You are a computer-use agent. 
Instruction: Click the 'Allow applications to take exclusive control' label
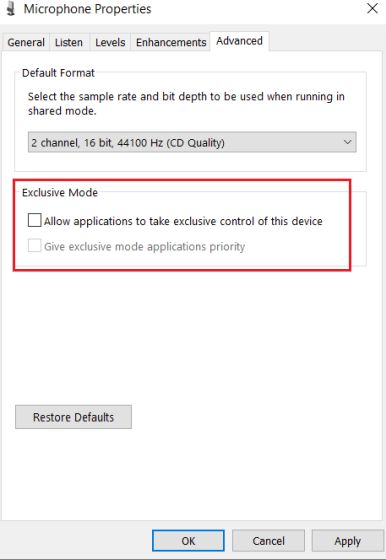coord(183,221)
